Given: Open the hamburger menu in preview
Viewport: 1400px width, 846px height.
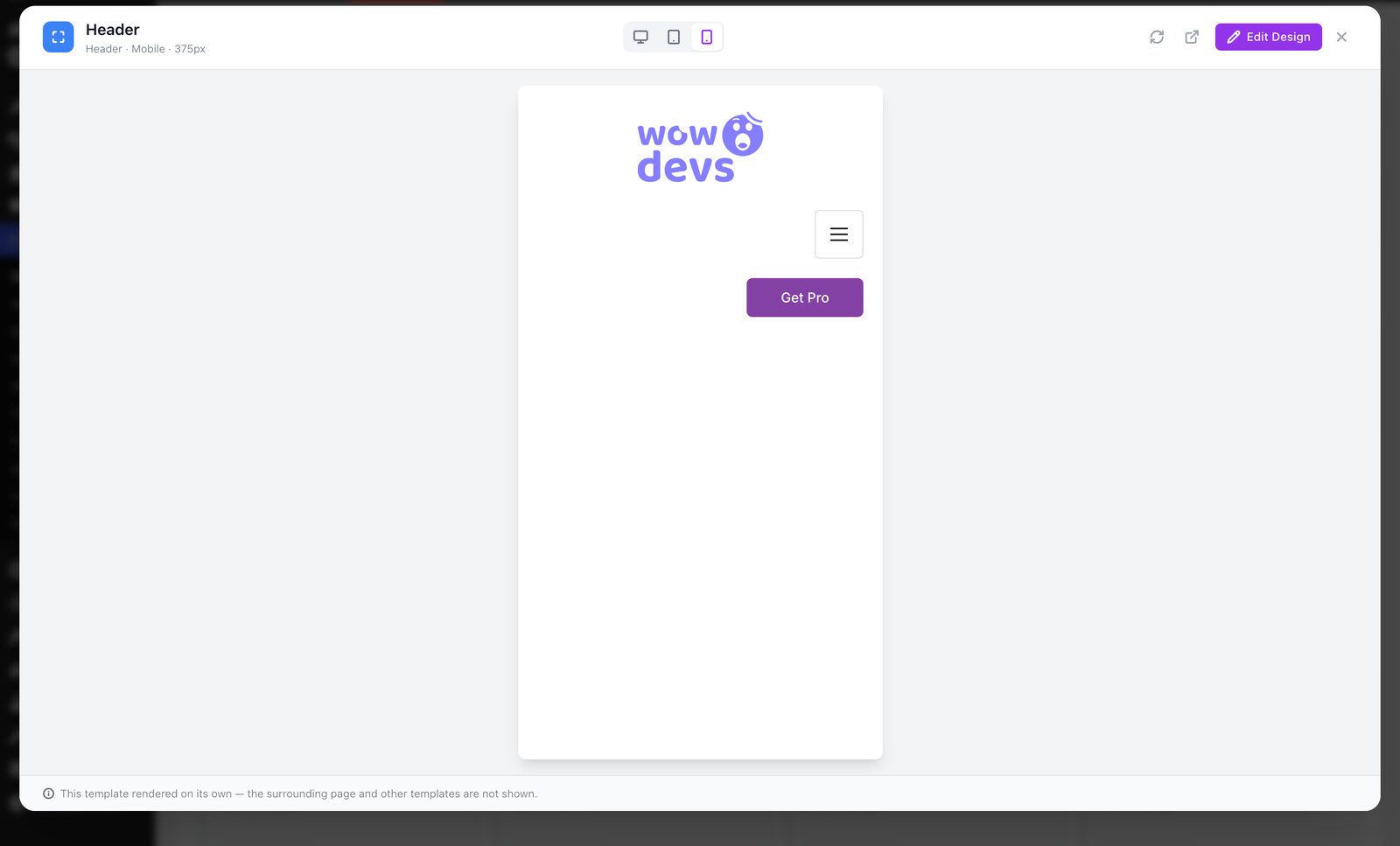Looking at the screenshot, I should [x=838, y=234].
